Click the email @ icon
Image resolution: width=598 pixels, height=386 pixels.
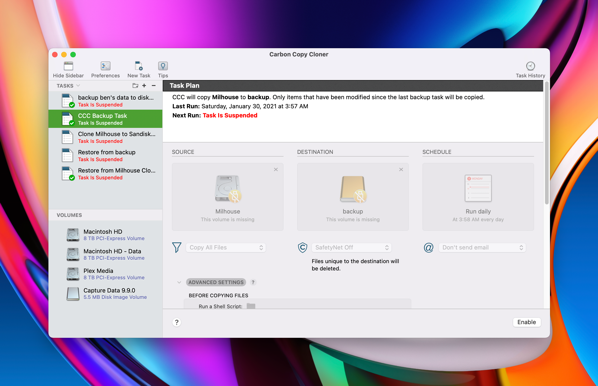click(428, 248)
